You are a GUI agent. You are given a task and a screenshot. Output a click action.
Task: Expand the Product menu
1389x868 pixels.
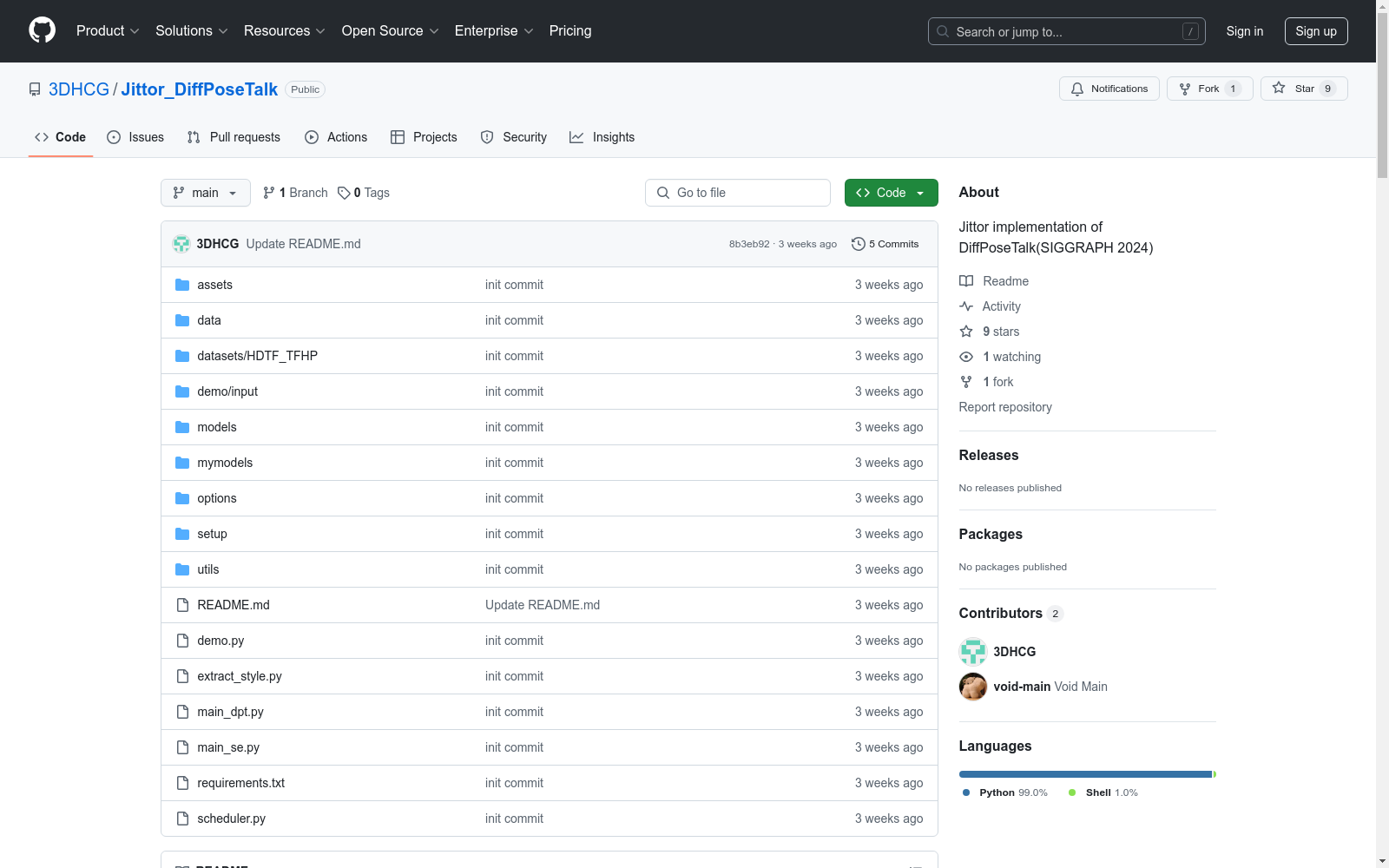(x=108, y=30)
